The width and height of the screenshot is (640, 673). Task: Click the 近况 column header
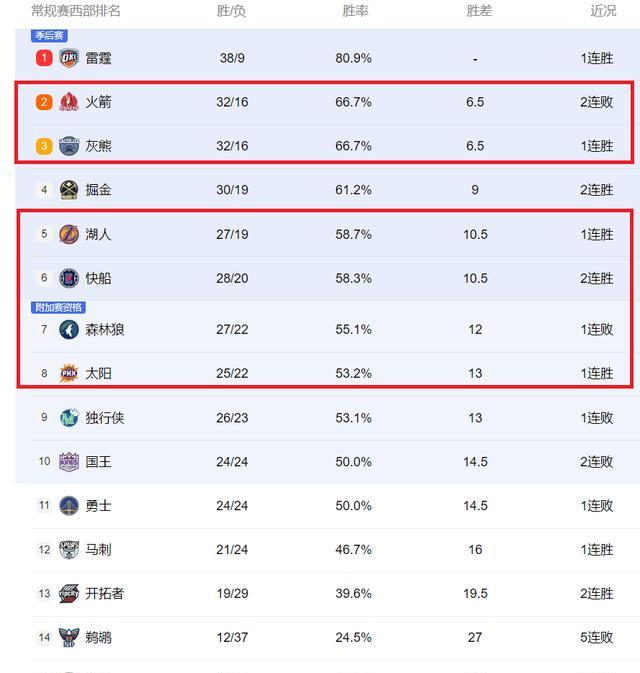tap(603, 11)
